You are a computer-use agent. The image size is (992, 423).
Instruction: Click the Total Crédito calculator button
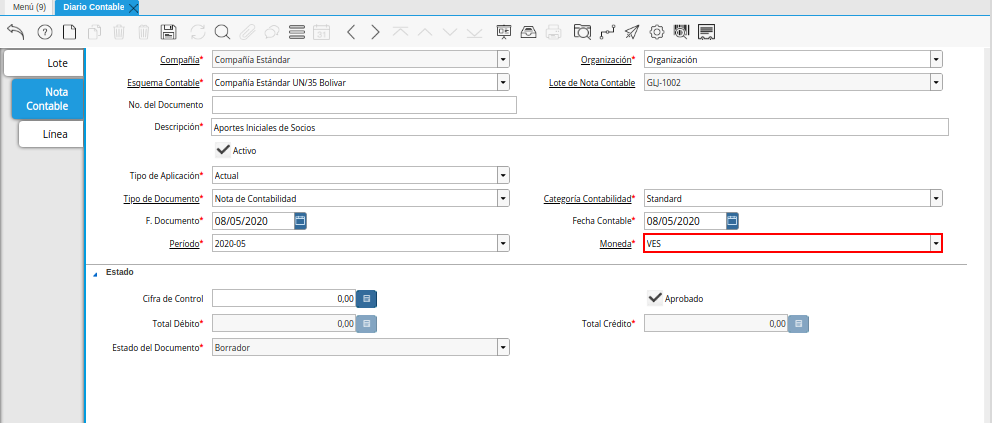pos(798,324)
